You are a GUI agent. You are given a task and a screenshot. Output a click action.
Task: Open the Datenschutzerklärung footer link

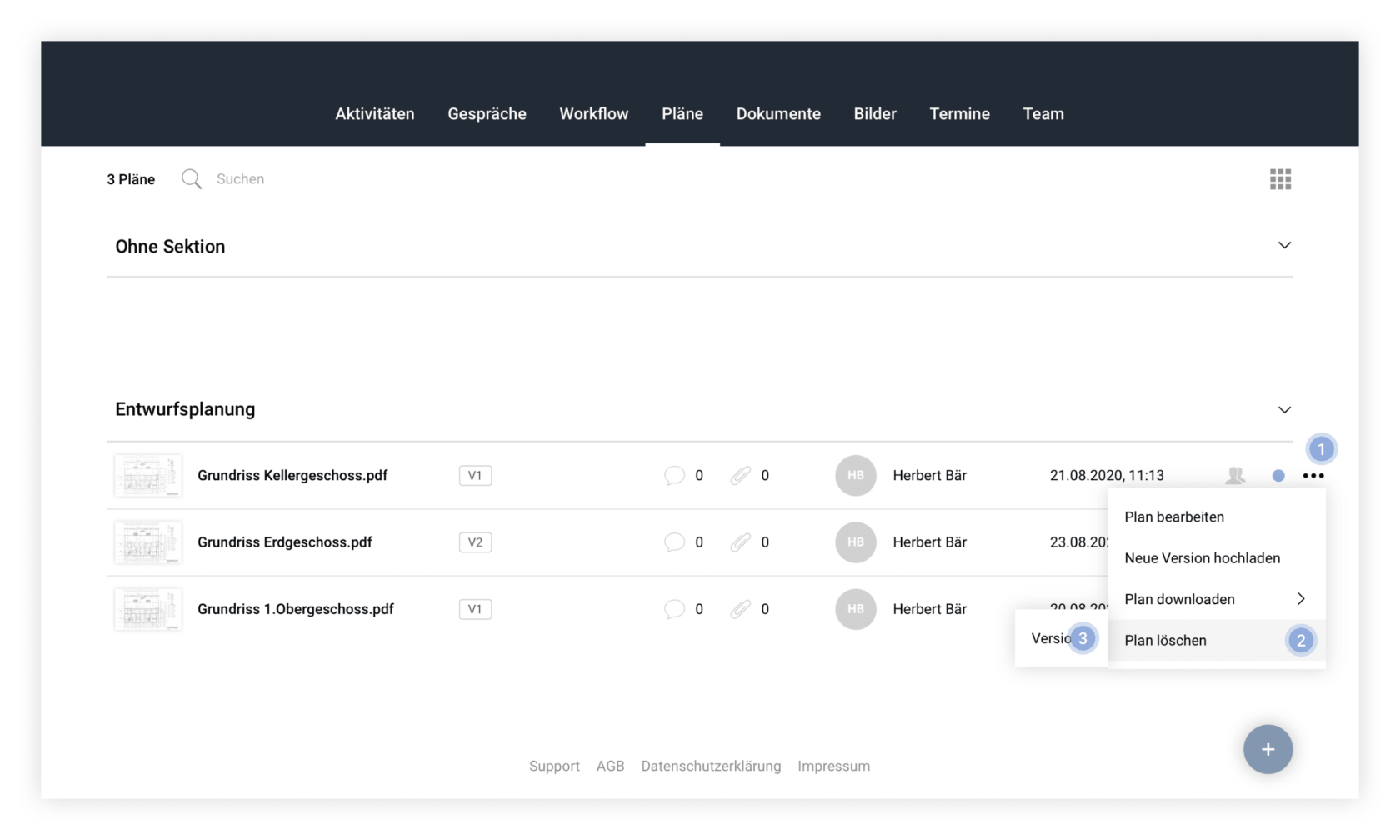(711, 766)
